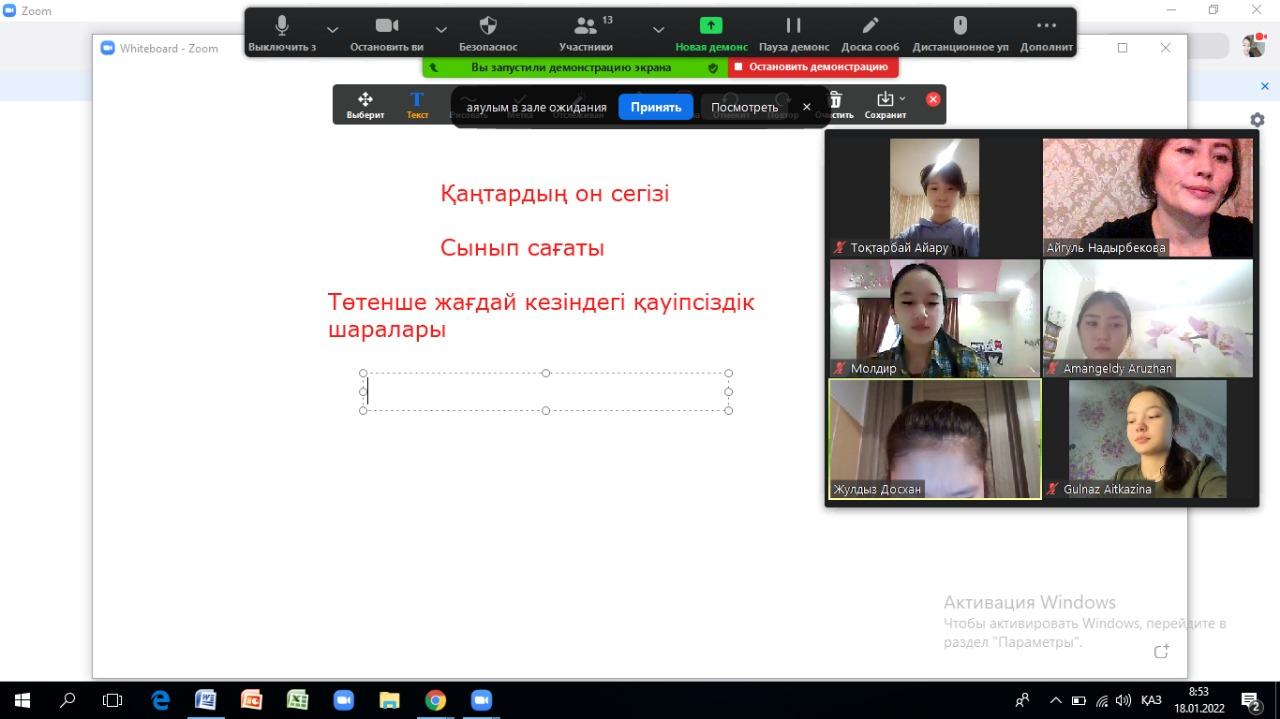The image size is (1280, 719).
Task: Click the Remote Control mouse icon
Action: click(x=960, y=27)
